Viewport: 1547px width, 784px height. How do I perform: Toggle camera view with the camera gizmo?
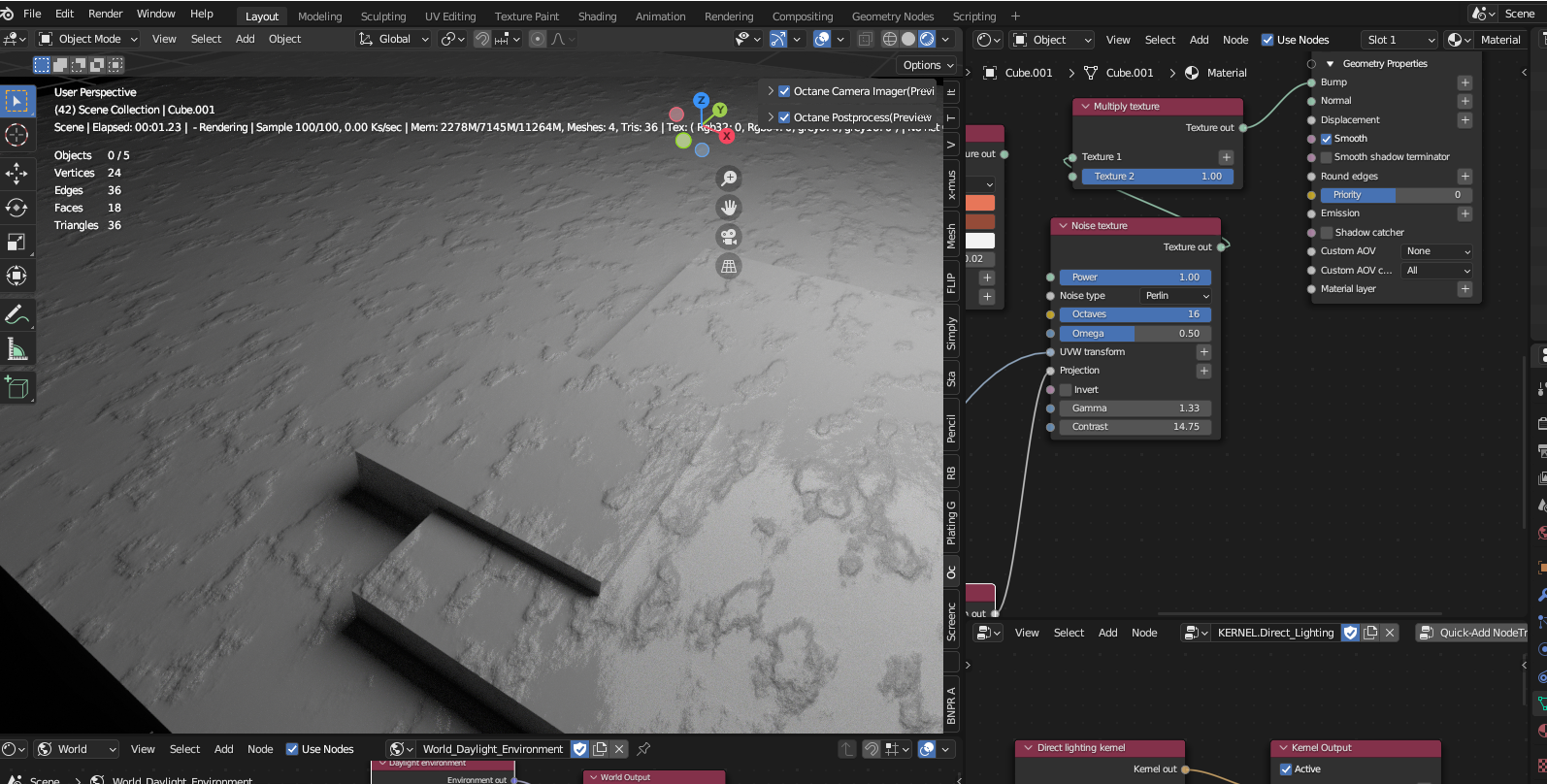tap(729, 237)
